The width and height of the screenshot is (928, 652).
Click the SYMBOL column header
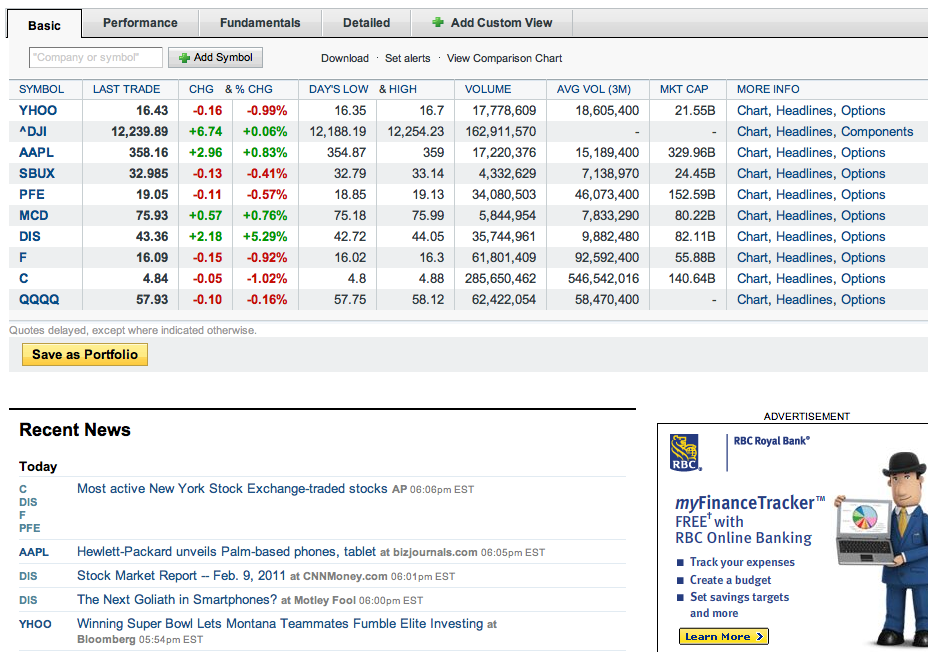(x=41, y=89)
